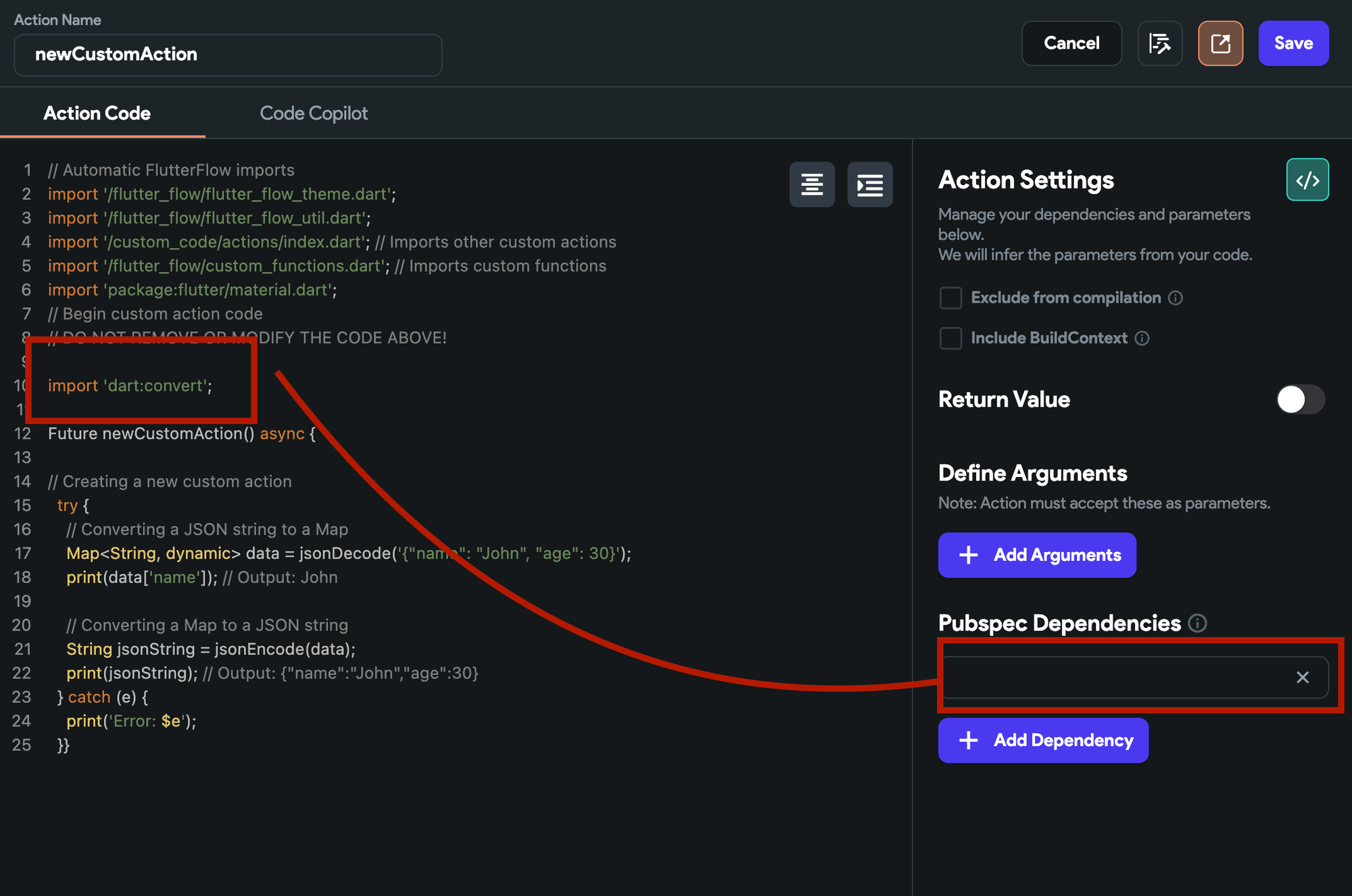Image resolution: width=1352 pixels, height=896 pixels.
Task: Click the Add Arguments button
Action: [x=1037, y=555]
